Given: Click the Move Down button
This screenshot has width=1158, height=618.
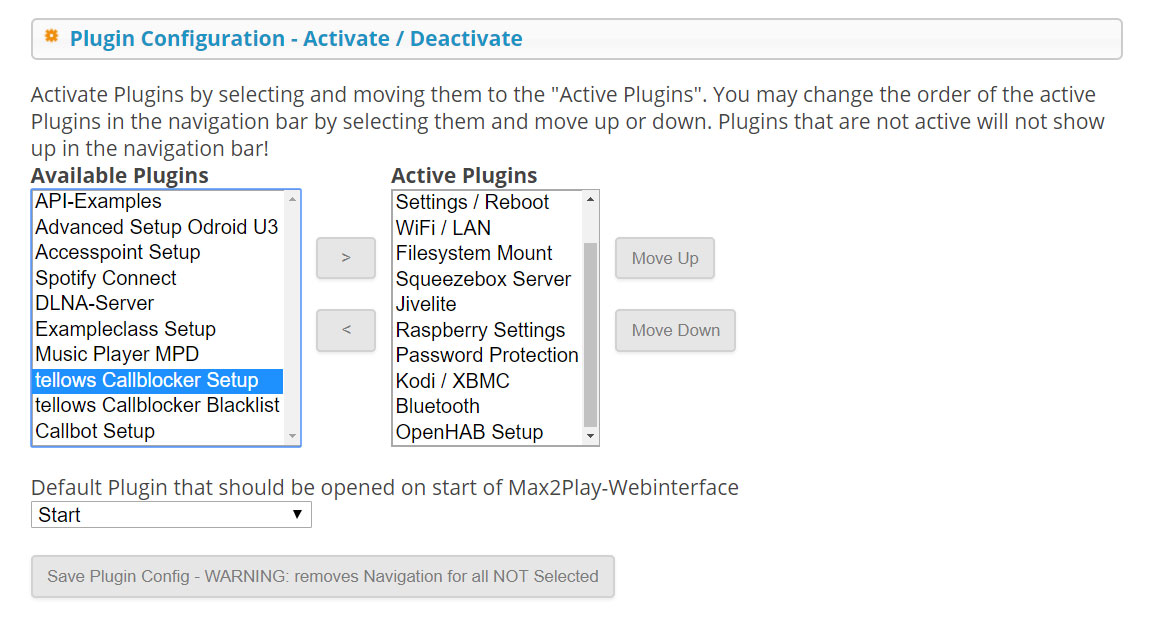Looking at the screenshot, I should point(675,330).
